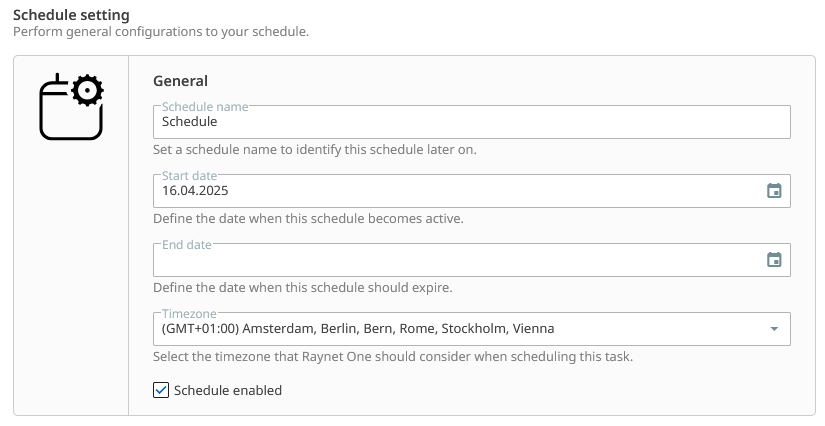
Task: Click the General section heading
Action: click(180, 81)
